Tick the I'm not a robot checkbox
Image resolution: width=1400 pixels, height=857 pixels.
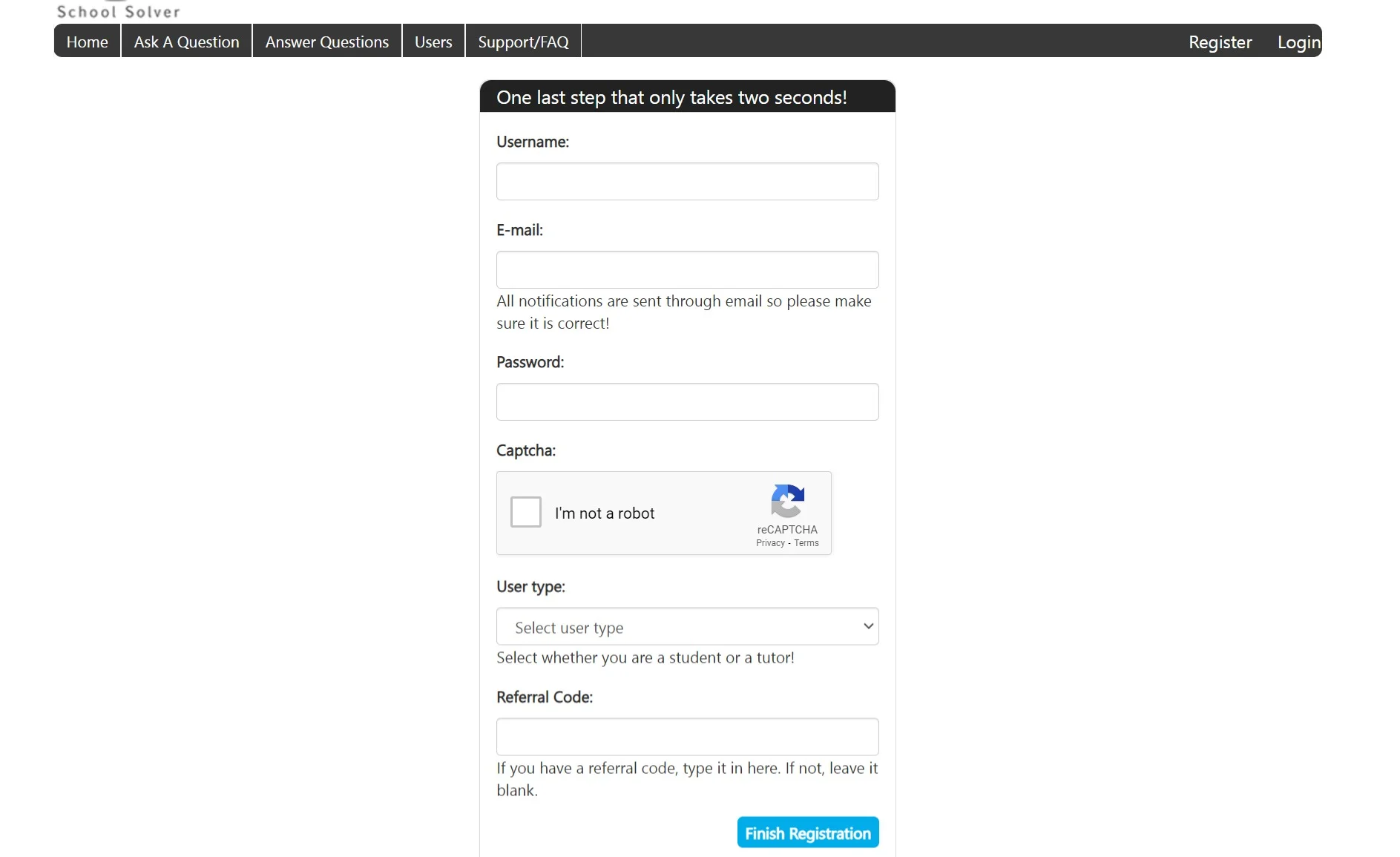pos(525,512)
